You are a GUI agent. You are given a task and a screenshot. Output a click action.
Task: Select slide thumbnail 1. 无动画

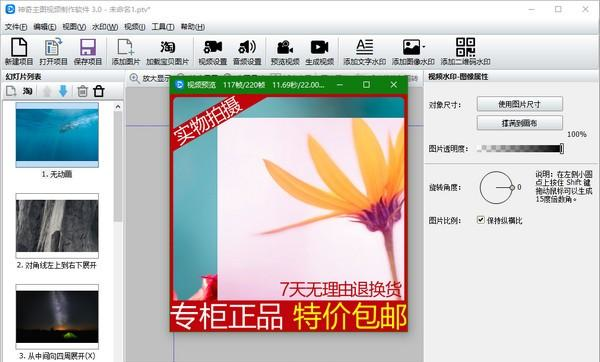pyautogui.click(x=57, y=135)
